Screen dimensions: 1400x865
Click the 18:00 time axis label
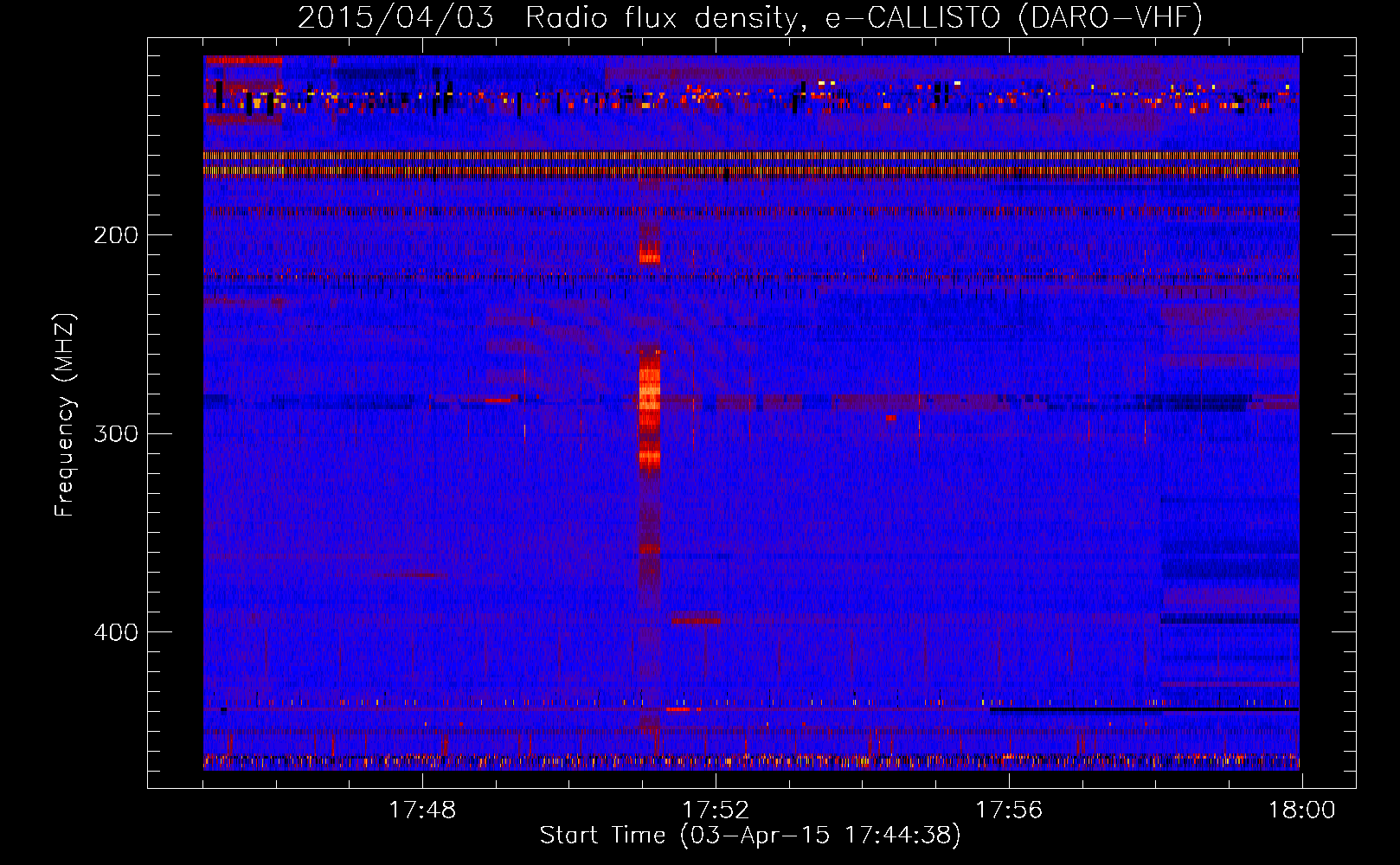1301,811
